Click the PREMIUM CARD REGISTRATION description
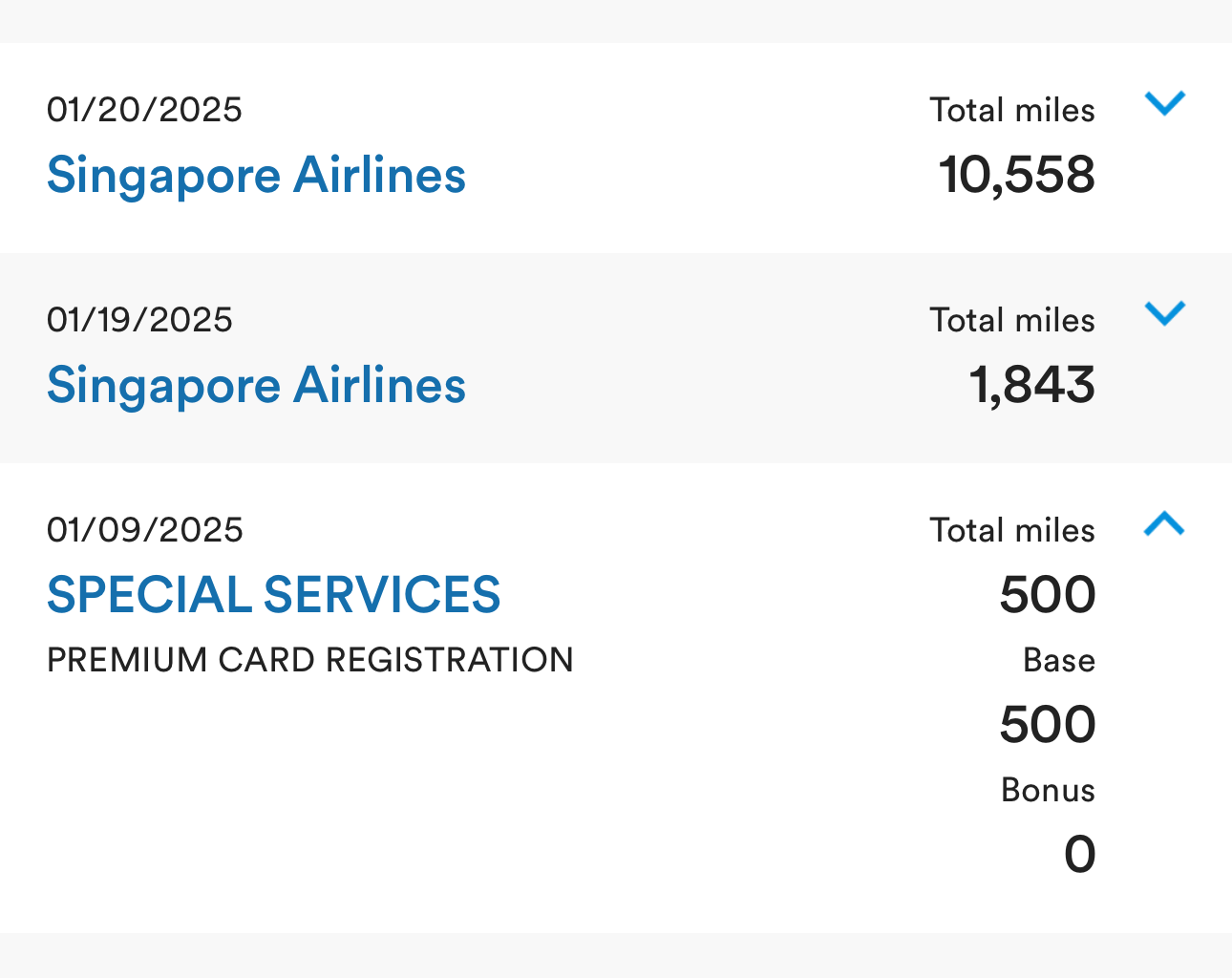The width and height of the screenshot is (1232, 978). pyautogui.click(x=309, y=660)
